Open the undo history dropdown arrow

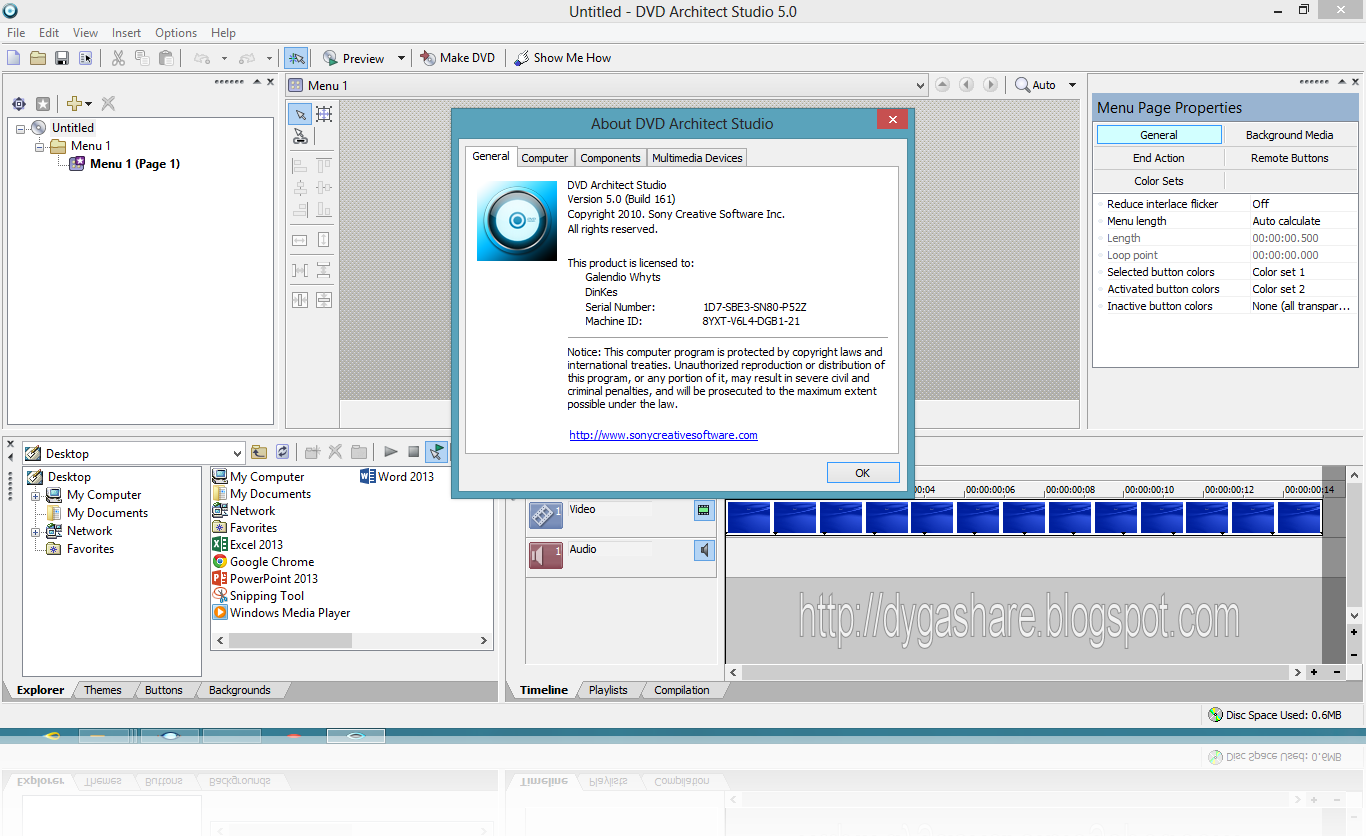click(x=224, y=58)
